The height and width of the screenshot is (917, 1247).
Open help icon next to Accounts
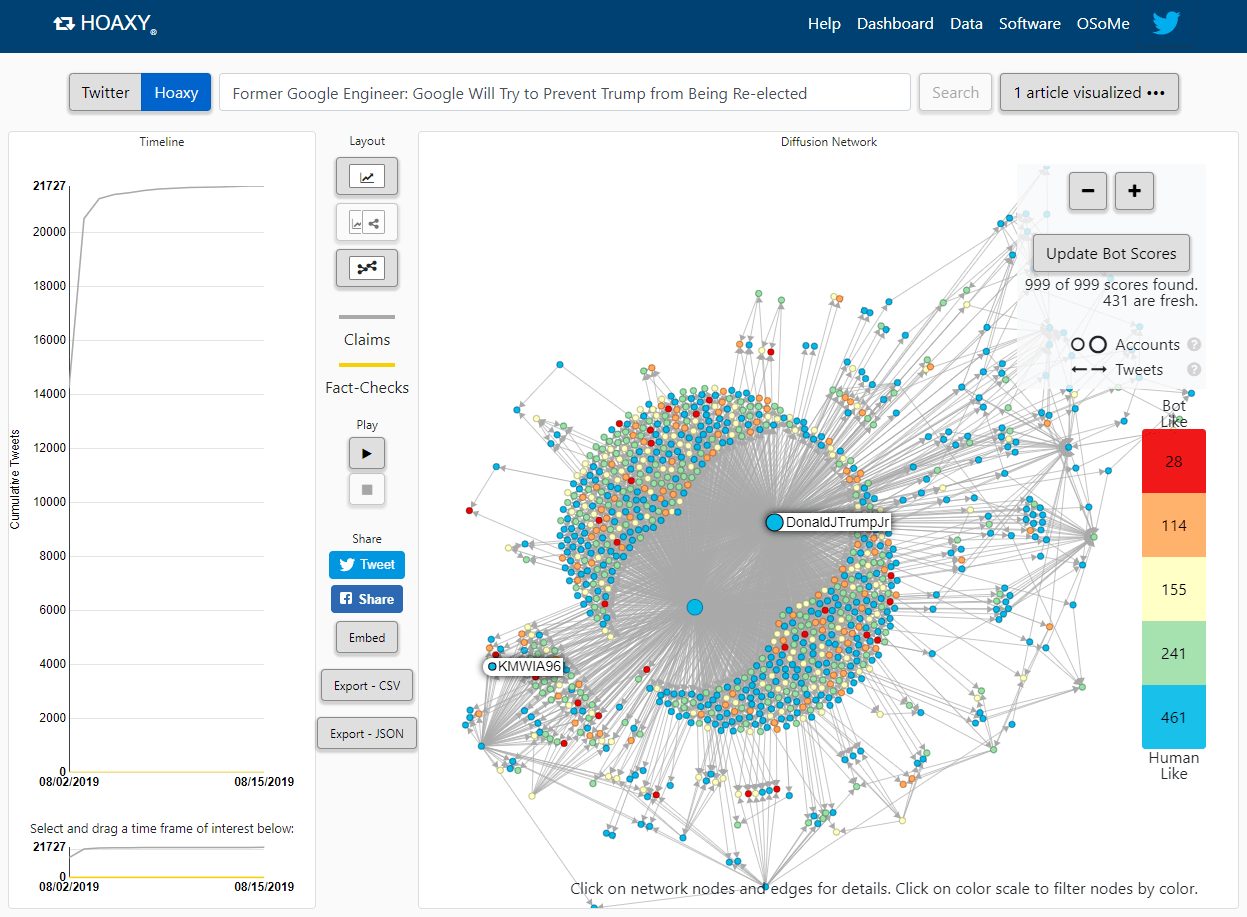(x=1194, y=344)
